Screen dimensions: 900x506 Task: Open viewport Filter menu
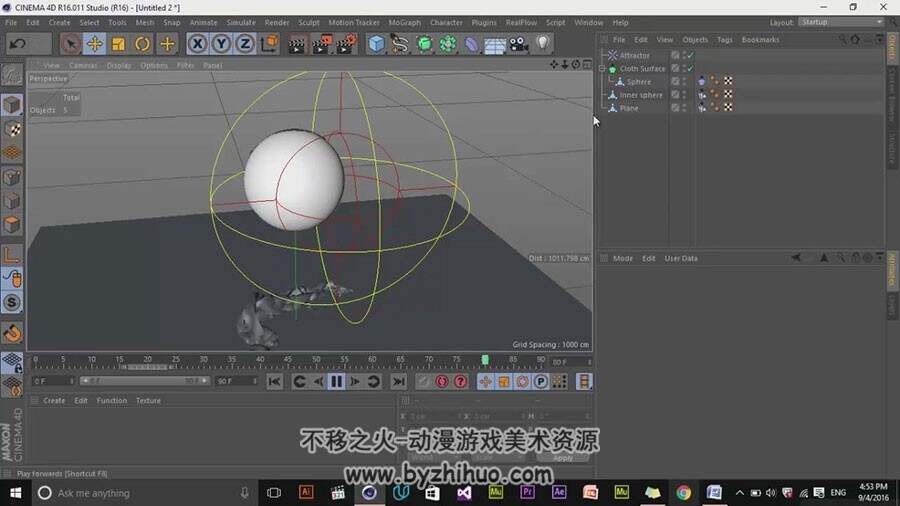pos(185,65)
